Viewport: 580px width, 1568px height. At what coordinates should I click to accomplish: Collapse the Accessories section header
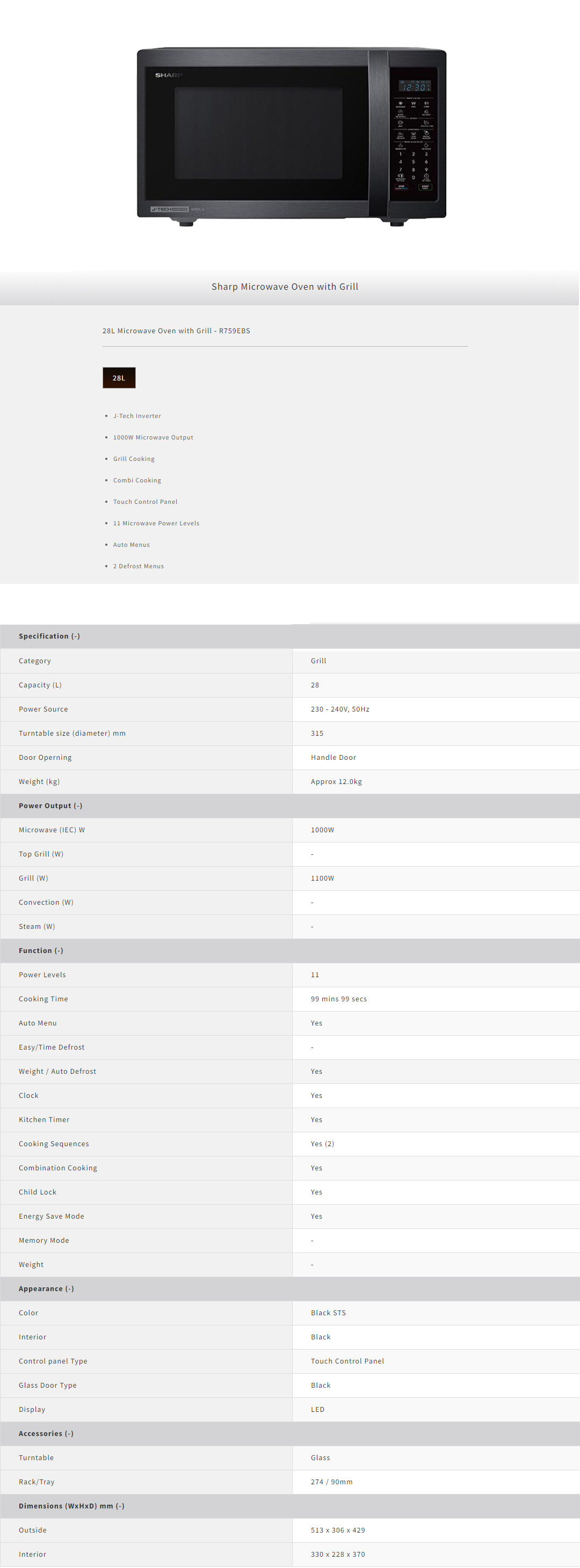pyautogui.click(x=46, y=1433)
